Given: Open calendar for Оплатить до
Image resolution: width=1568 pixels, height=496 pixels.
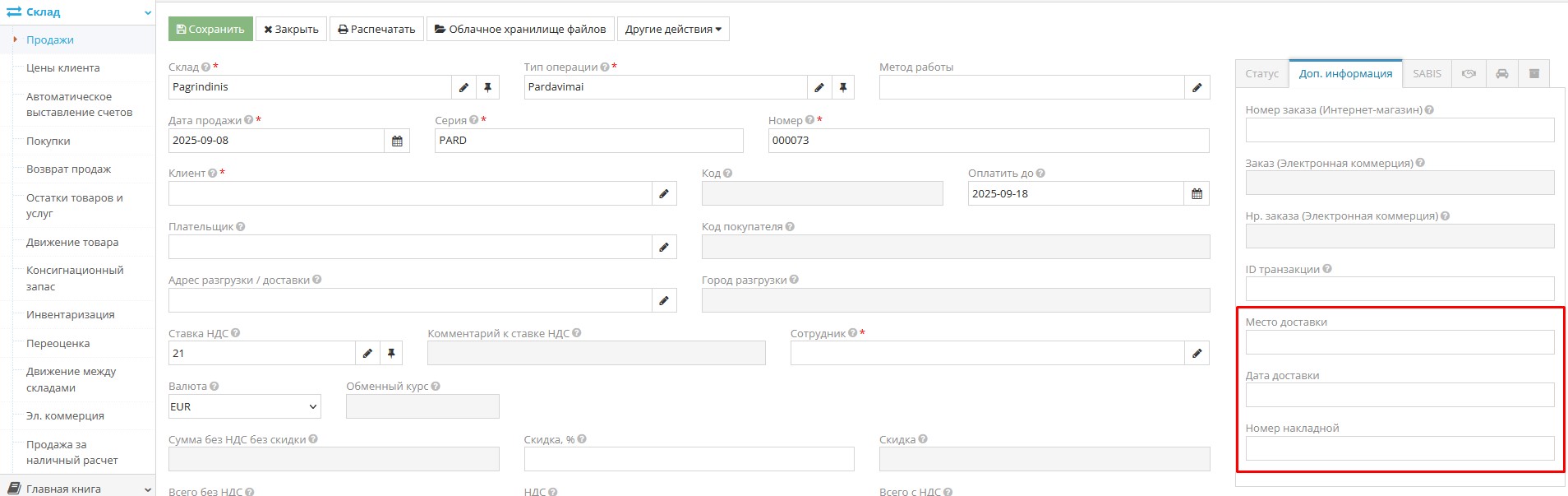Looking at the screenshot, I should (x=1197, y=194).
